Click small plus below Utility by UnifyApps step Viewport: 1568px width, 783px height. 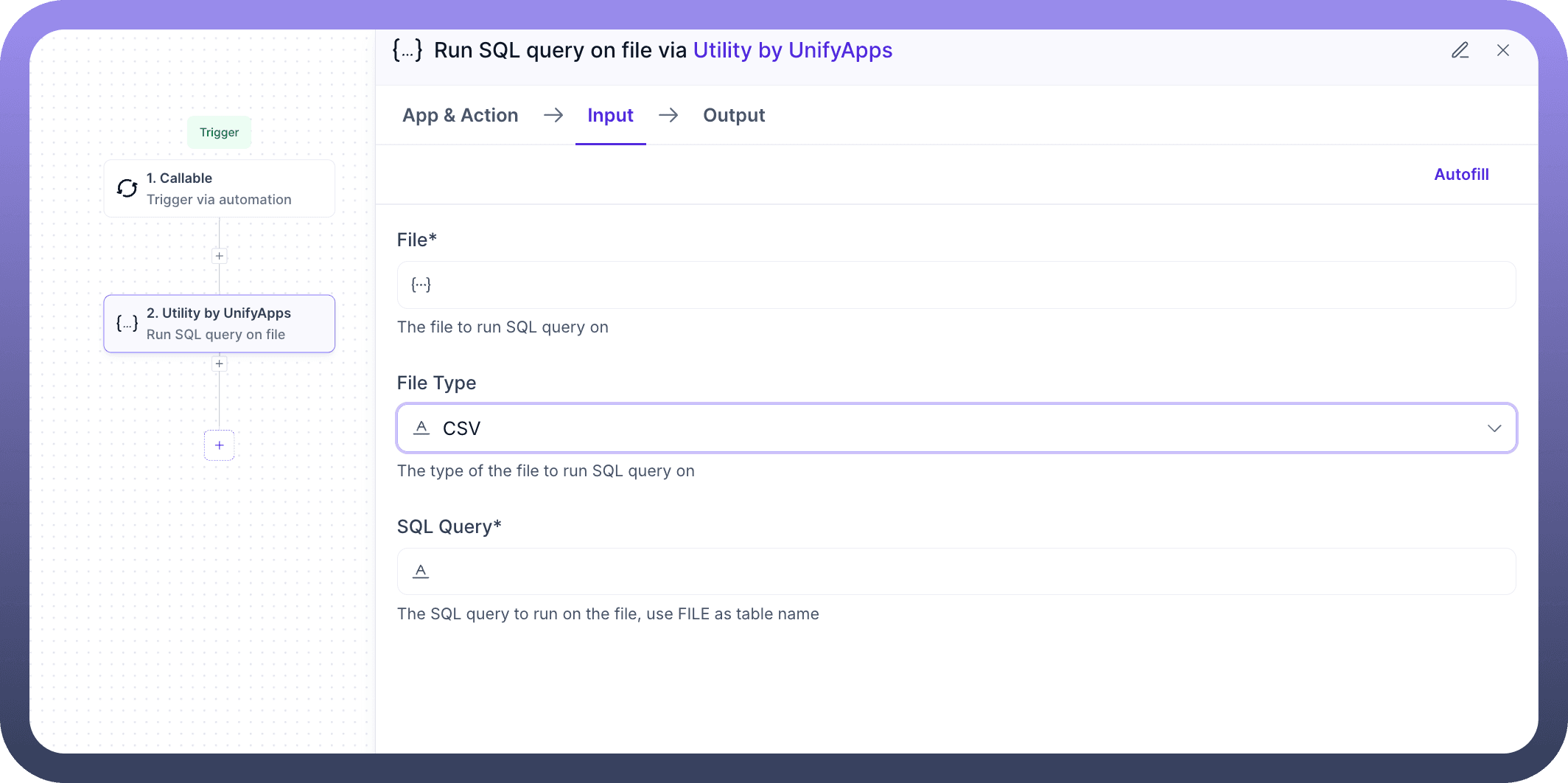pos(220,363)
